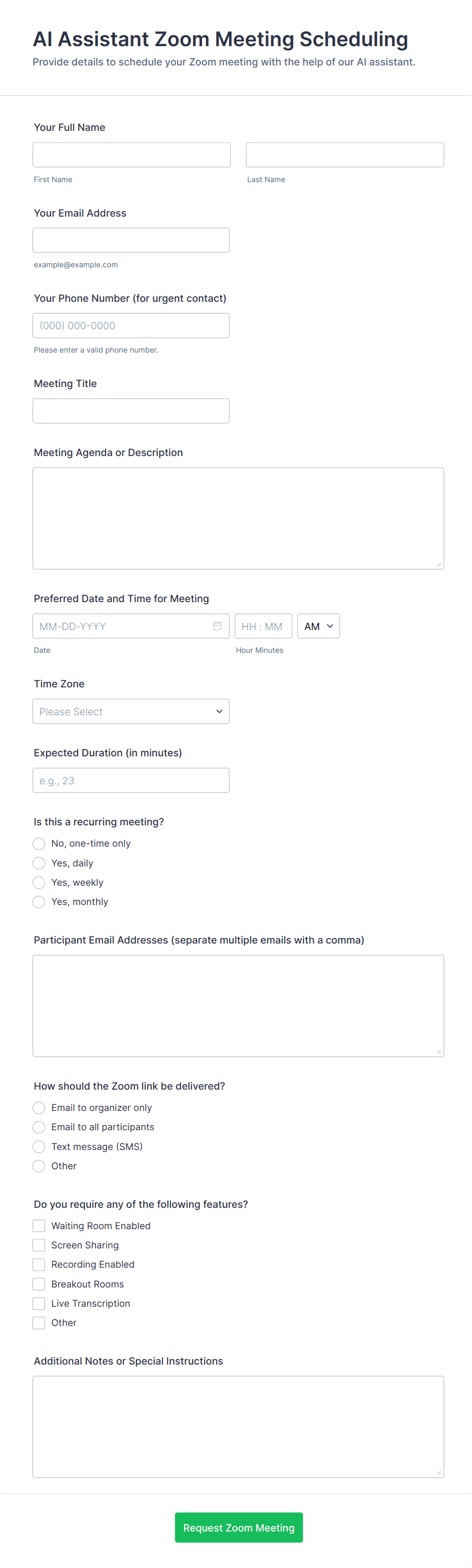Choose 'Yes, weekly' recurring option
This screenshot has width=472, height=1568.
click(x=39, y=882)
